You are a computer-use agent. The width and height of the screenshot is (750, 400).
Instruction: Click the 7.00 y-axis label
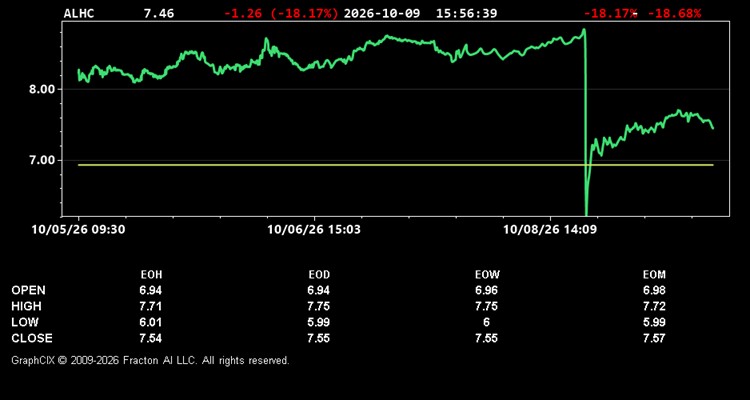tap(40, 160)
